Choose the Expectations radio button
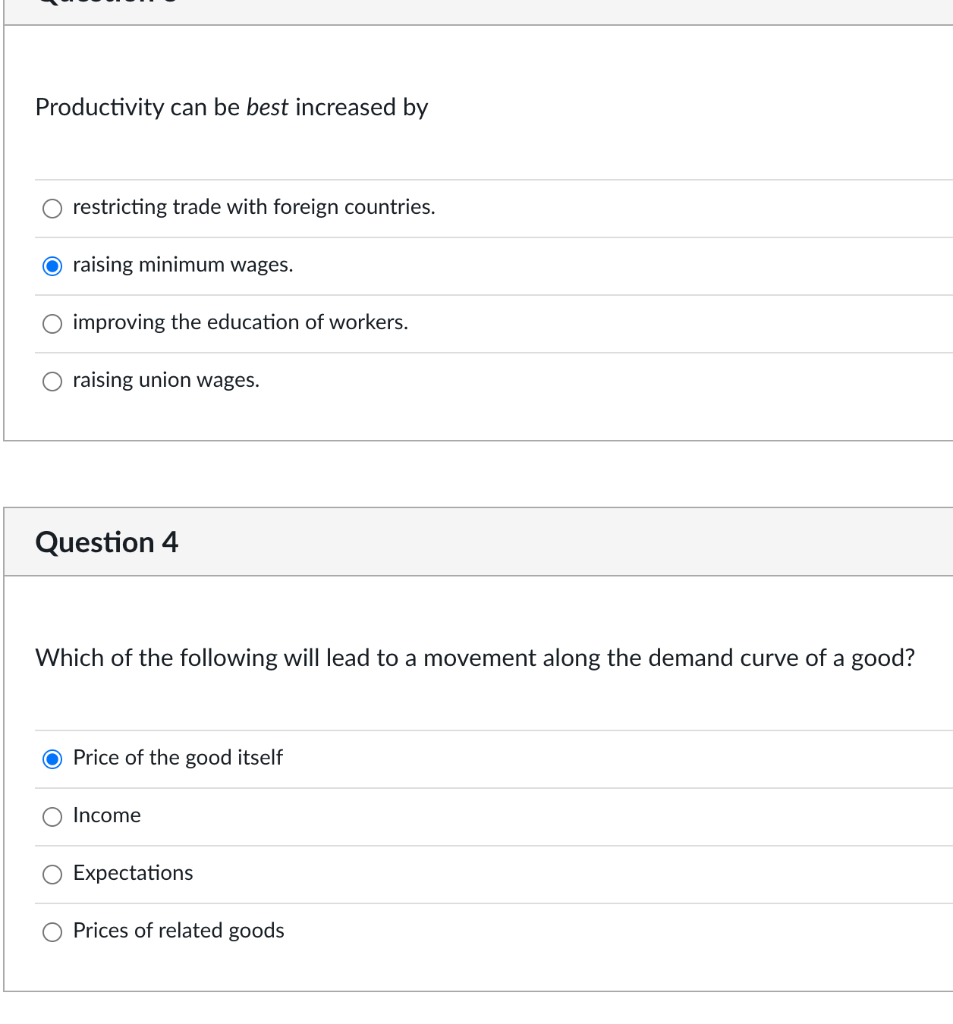Screen dimensions: 953x1024 tap(52, 874)
